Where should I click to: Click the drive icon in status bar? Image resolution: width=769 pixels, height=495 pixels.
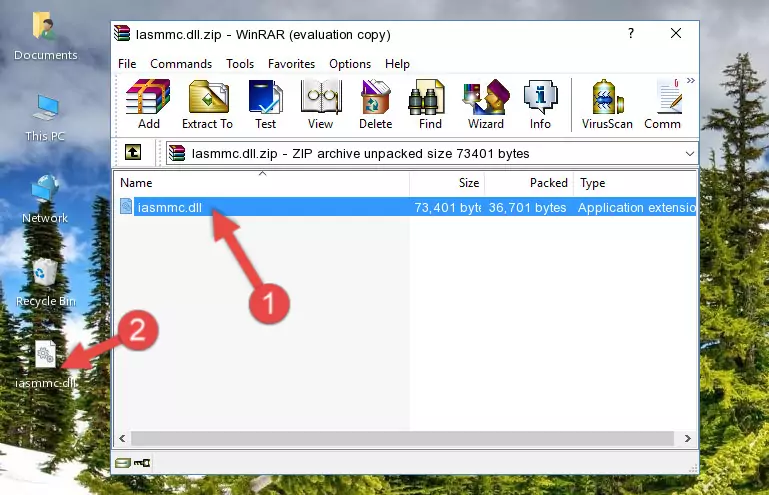click(x=123, y=462)
